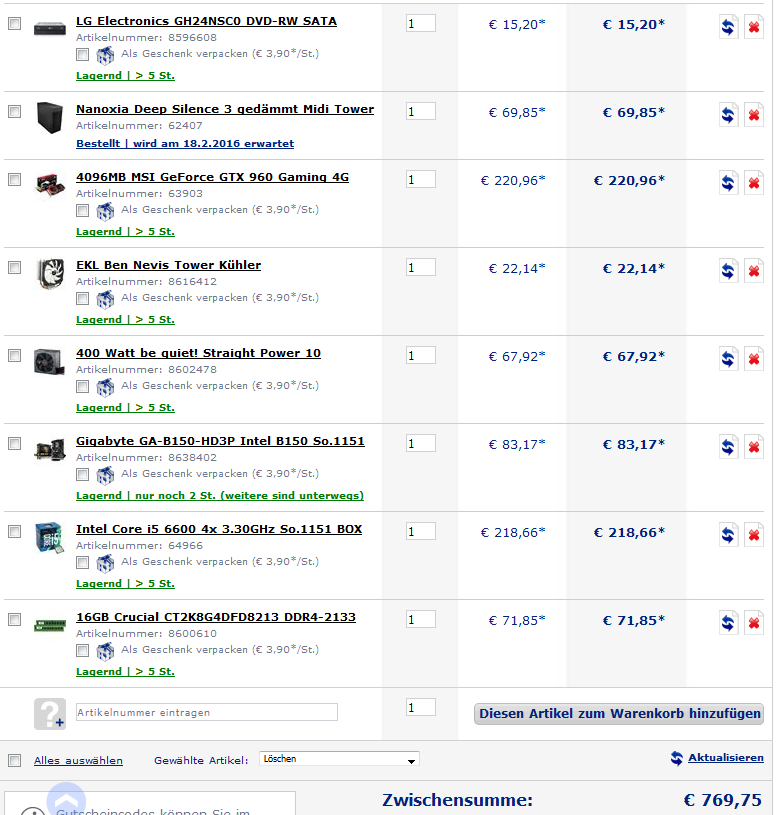The width and height of the screenshot is (778, 815).
Task: Open Gigabyte GA-B150-HD3P product link
Action: coord(220,441)
